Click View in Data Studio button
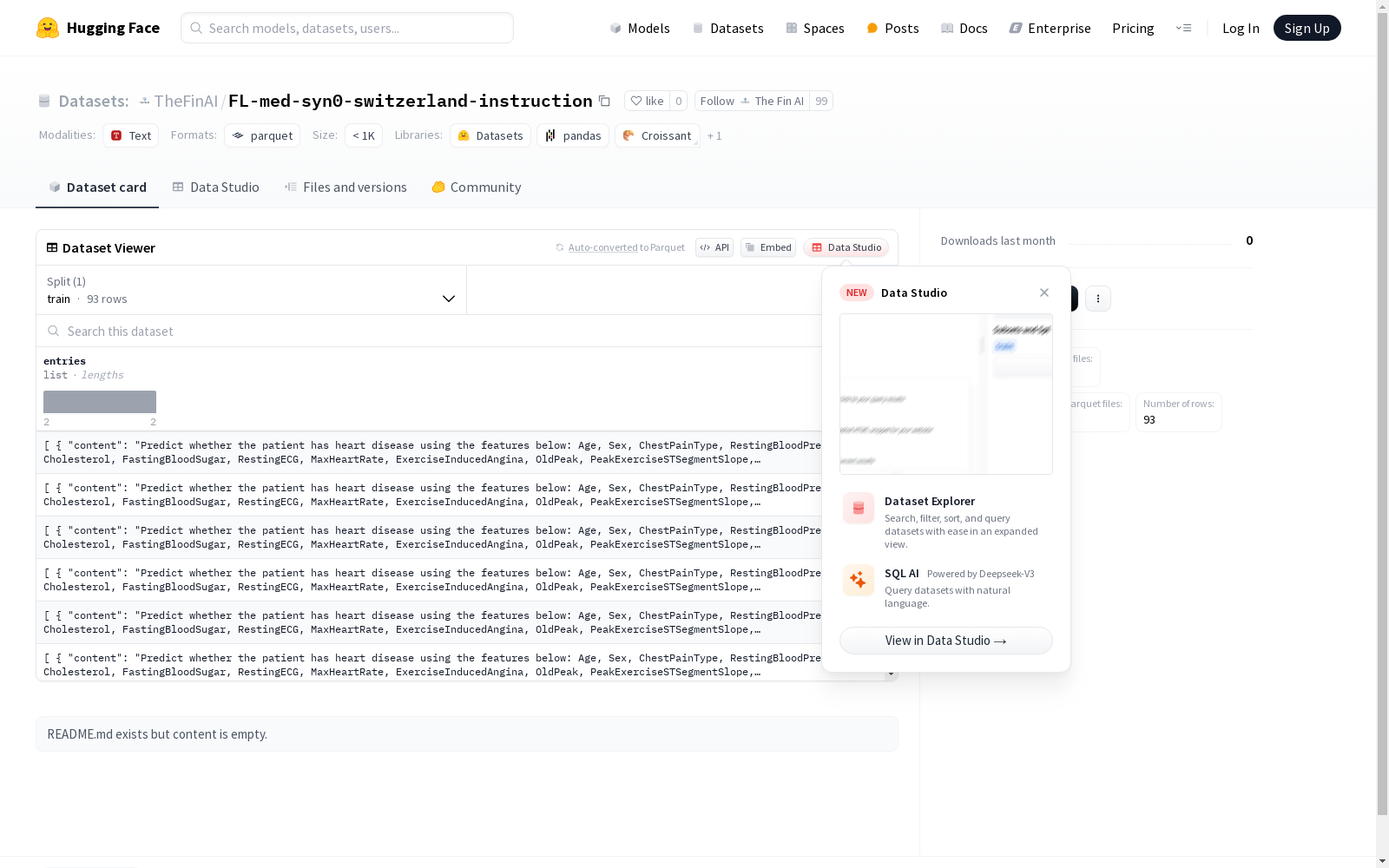The width and height of the screenshot is (1389, 868). pyautogui.click(x=946, y=641)
